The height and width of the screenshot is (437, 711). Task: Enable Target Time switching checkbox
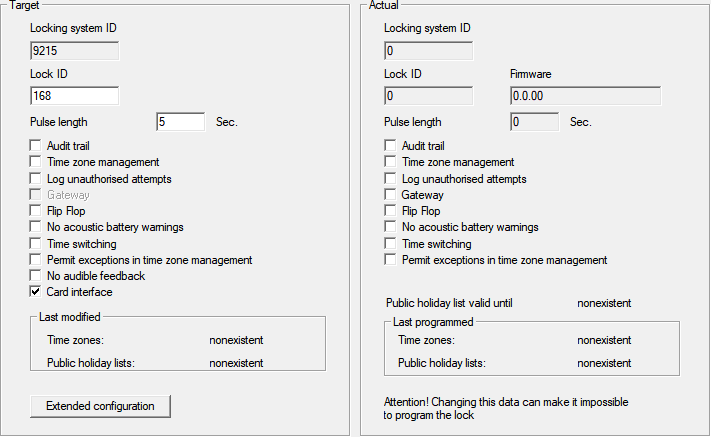(x=36, y=244)
